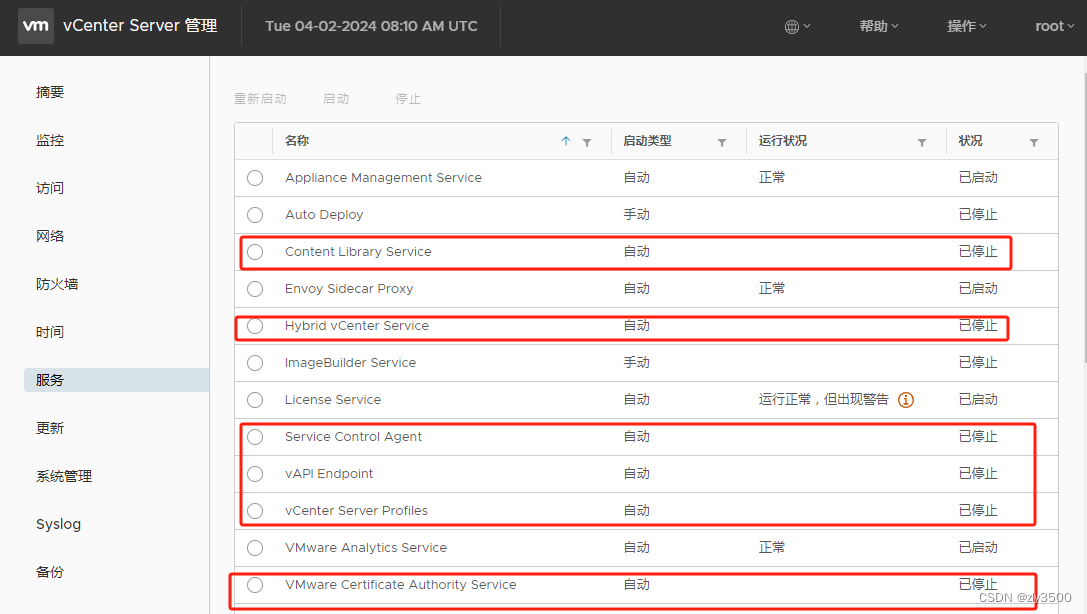Click 正常 in the Envoy Sidecar Proxy row
Image resolution: width=1087 pixels, height=614 pixels.
[772, 289]
